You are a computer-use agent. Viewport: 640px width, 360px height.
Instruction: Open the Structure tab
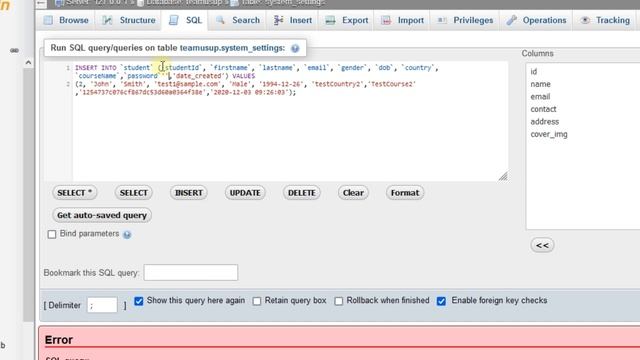tap(129, 20)
